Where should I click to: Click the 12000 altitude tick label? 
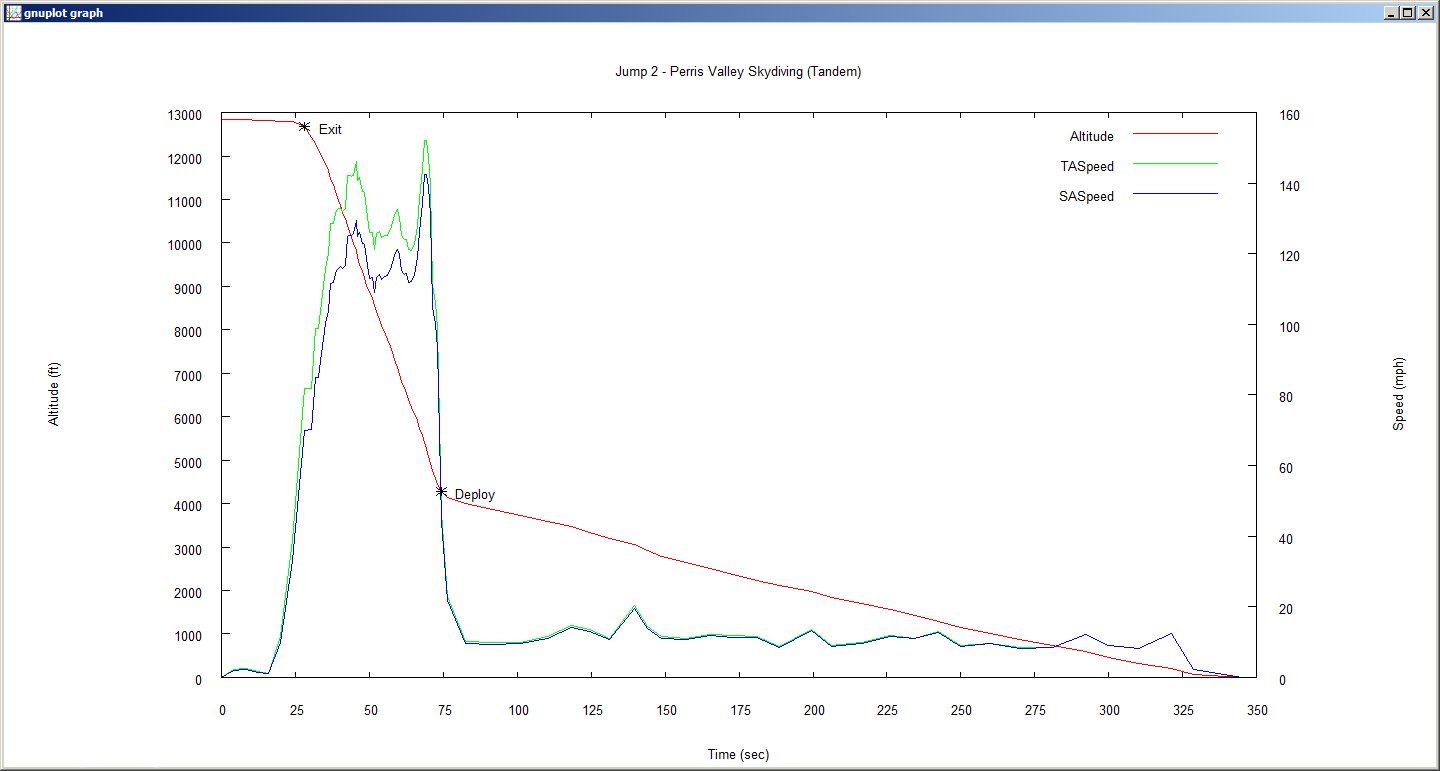pos(184,158)
